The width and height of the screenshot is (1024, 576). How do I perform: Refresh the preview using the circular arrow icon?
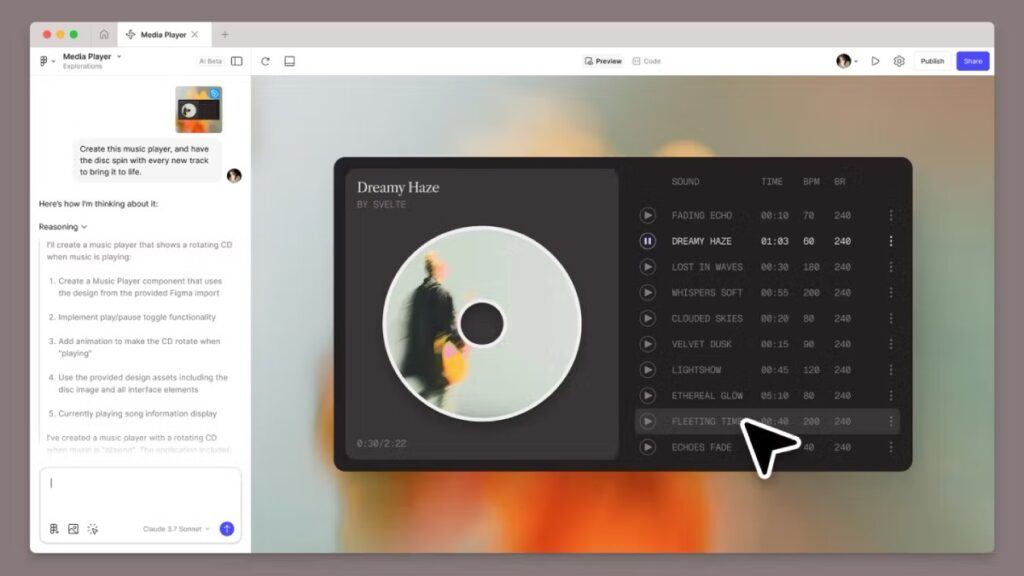(x=264, y=61)
